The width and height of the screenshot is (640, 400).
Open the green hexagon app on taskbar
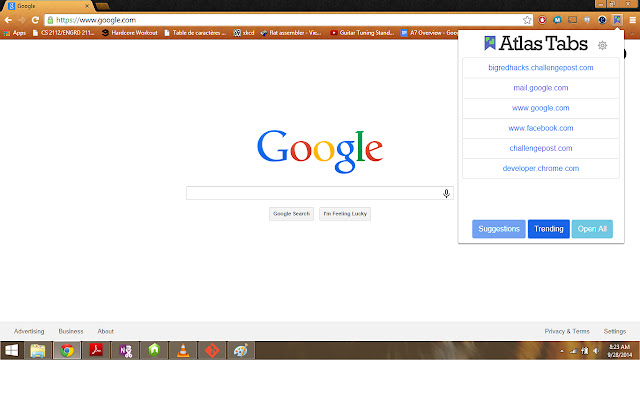[x=154, y=350]
